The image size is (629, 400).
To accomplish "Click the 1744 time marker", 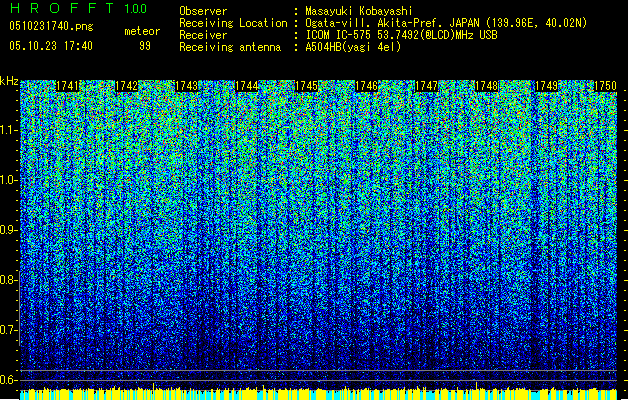I will click(x=247, y=86).
